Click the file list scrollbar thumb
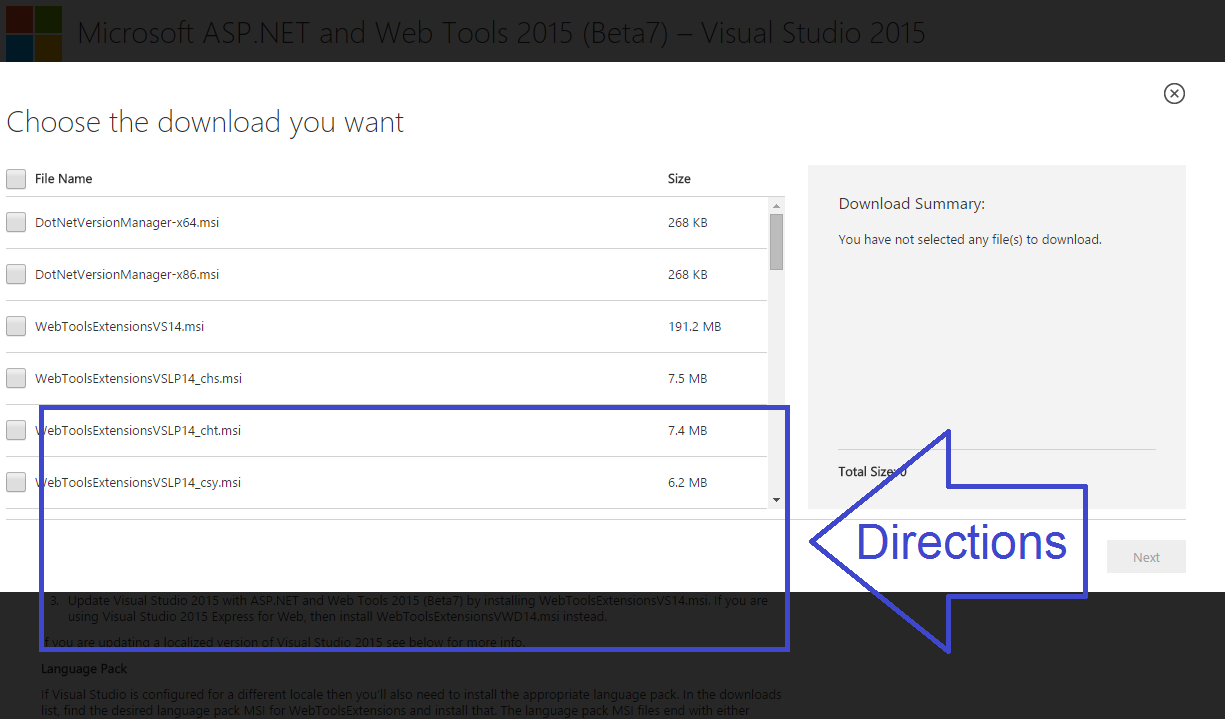 [x=776, y=242]
